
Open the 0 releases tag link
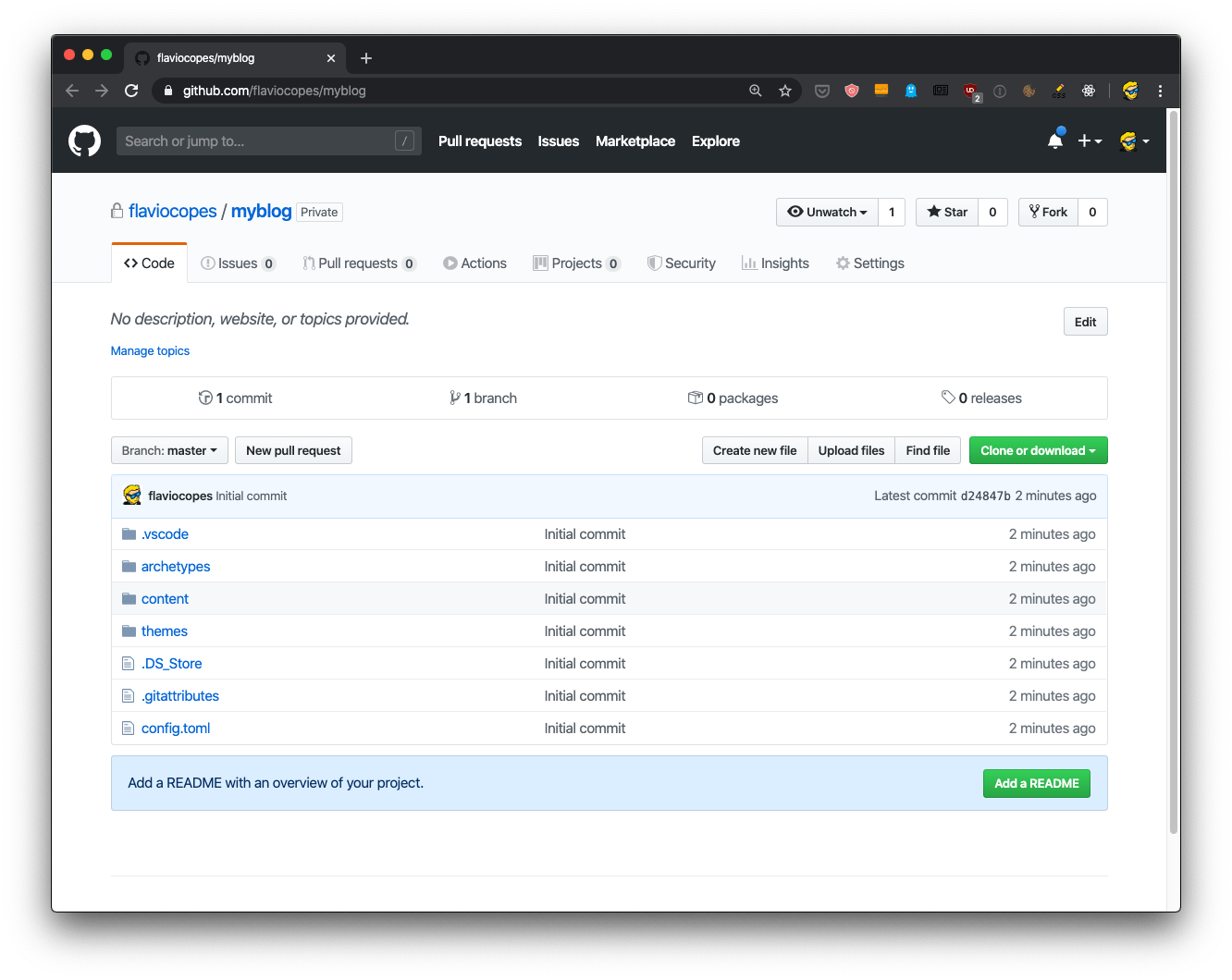[x=981, y=398]
